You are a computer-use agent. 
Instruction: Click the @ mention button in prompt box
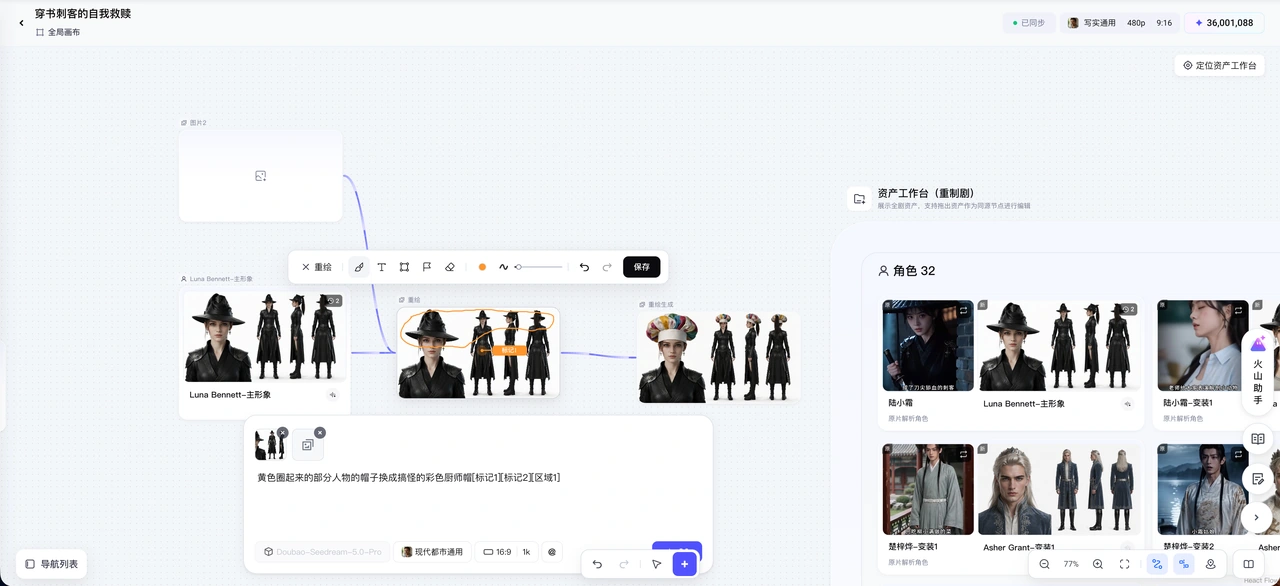point(551,552)
